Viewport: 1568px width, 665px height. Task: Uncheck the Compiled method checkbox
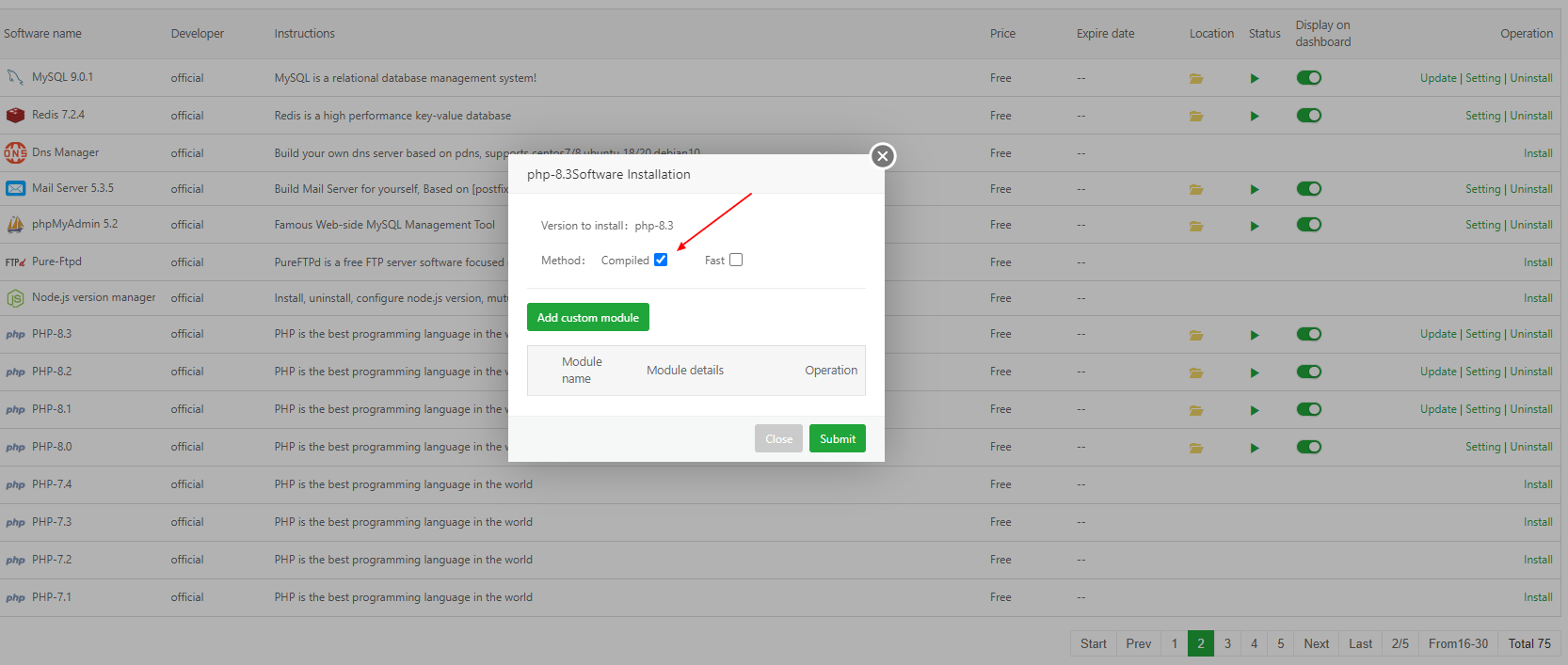(661, 261)
